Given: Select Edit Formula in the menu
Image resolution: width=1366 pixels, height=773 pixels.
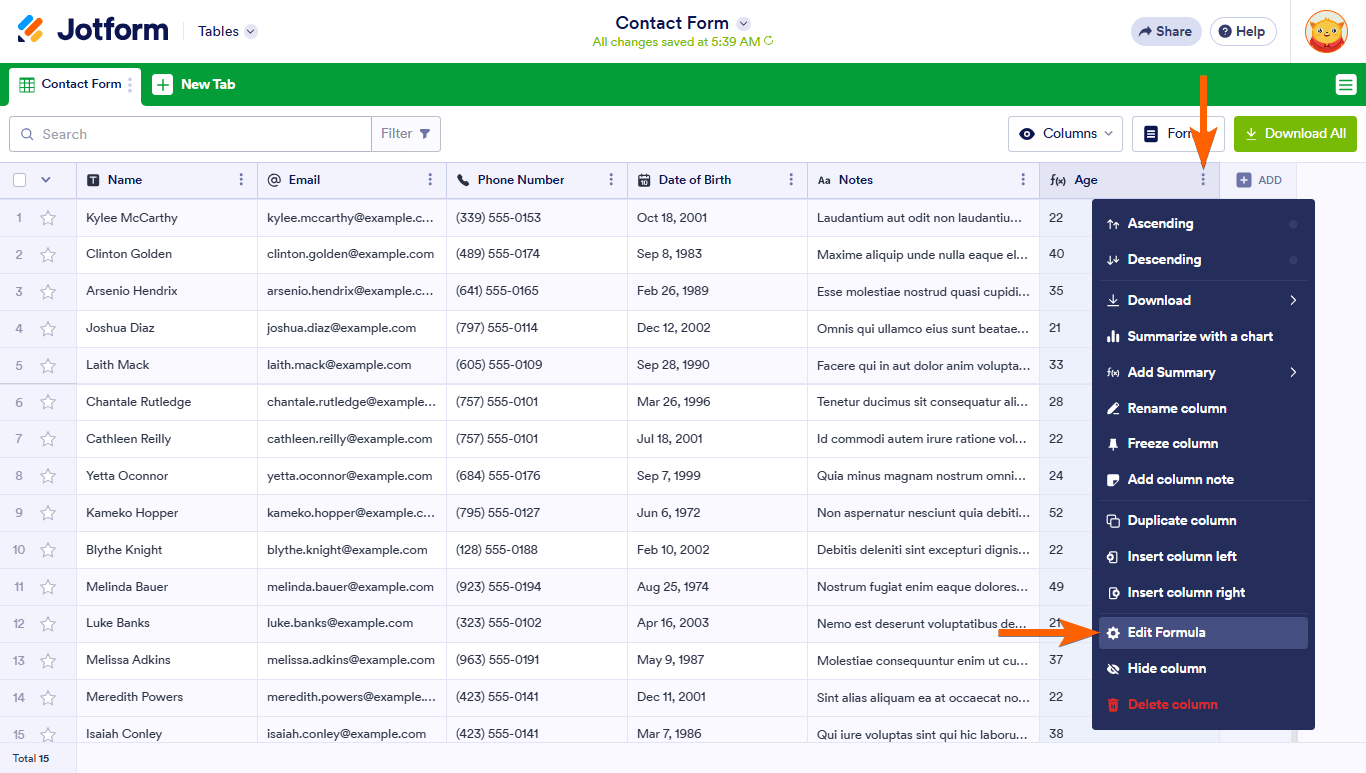Looking at the screenshot, I should coord(1166,632).
